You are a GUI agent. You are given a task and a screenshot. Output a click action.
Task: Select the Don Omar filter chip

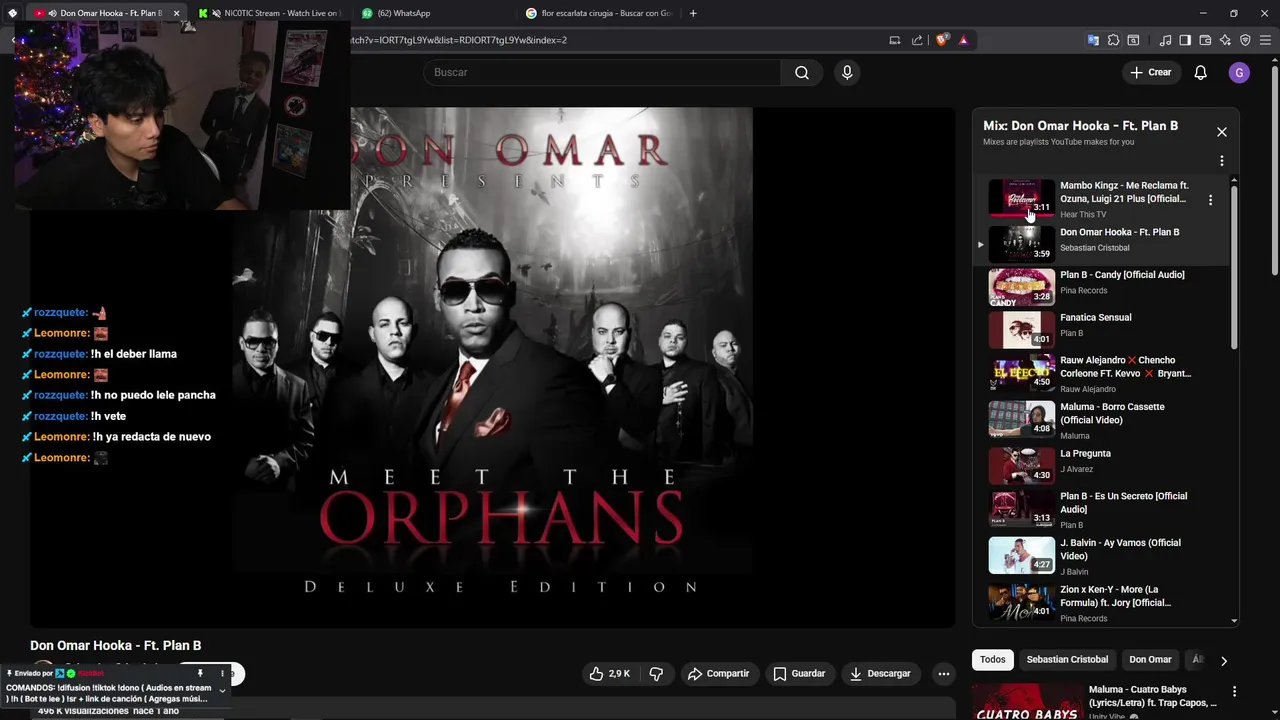click(x=1150, y=660)
